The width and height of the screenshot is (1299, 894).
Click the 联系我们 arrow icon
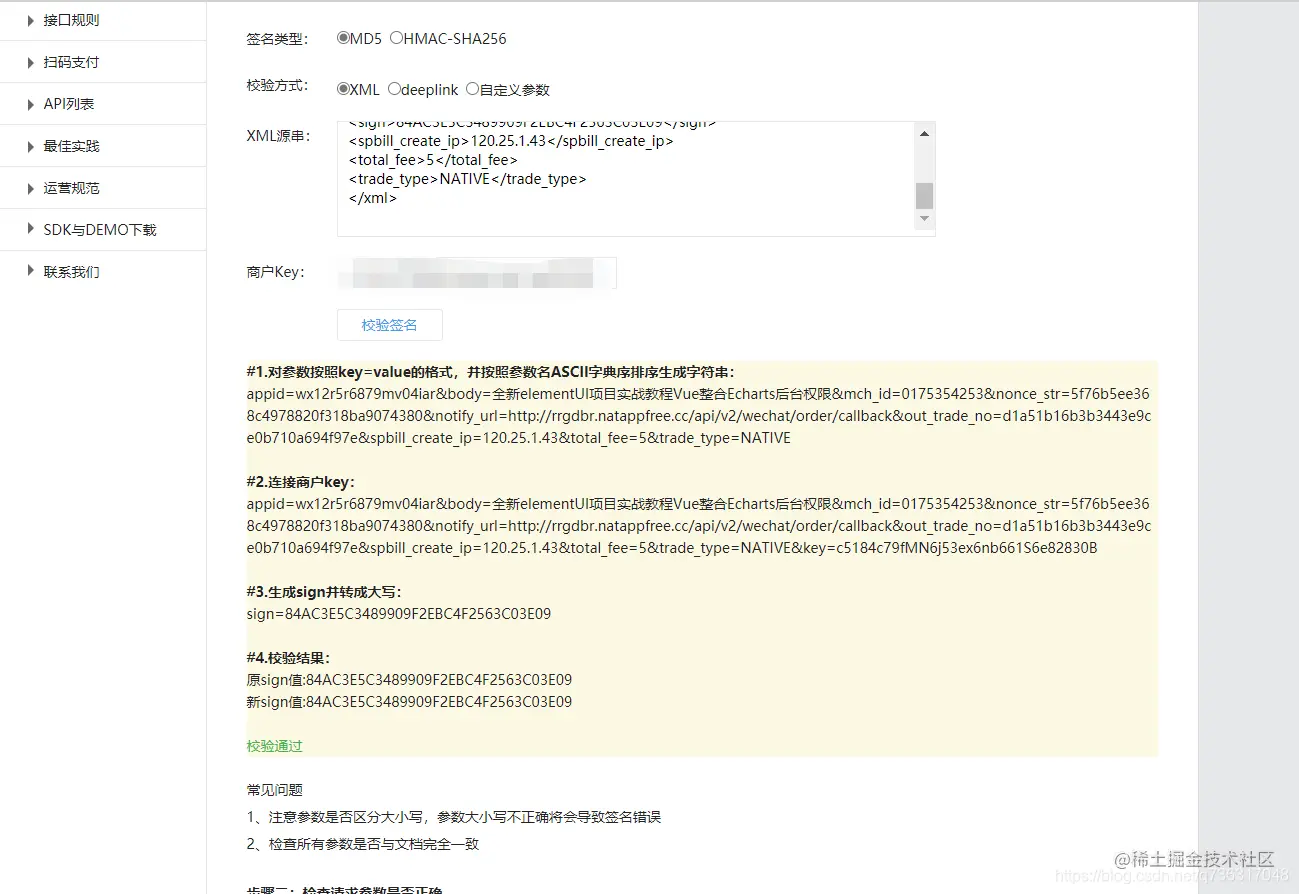(29, 271)
